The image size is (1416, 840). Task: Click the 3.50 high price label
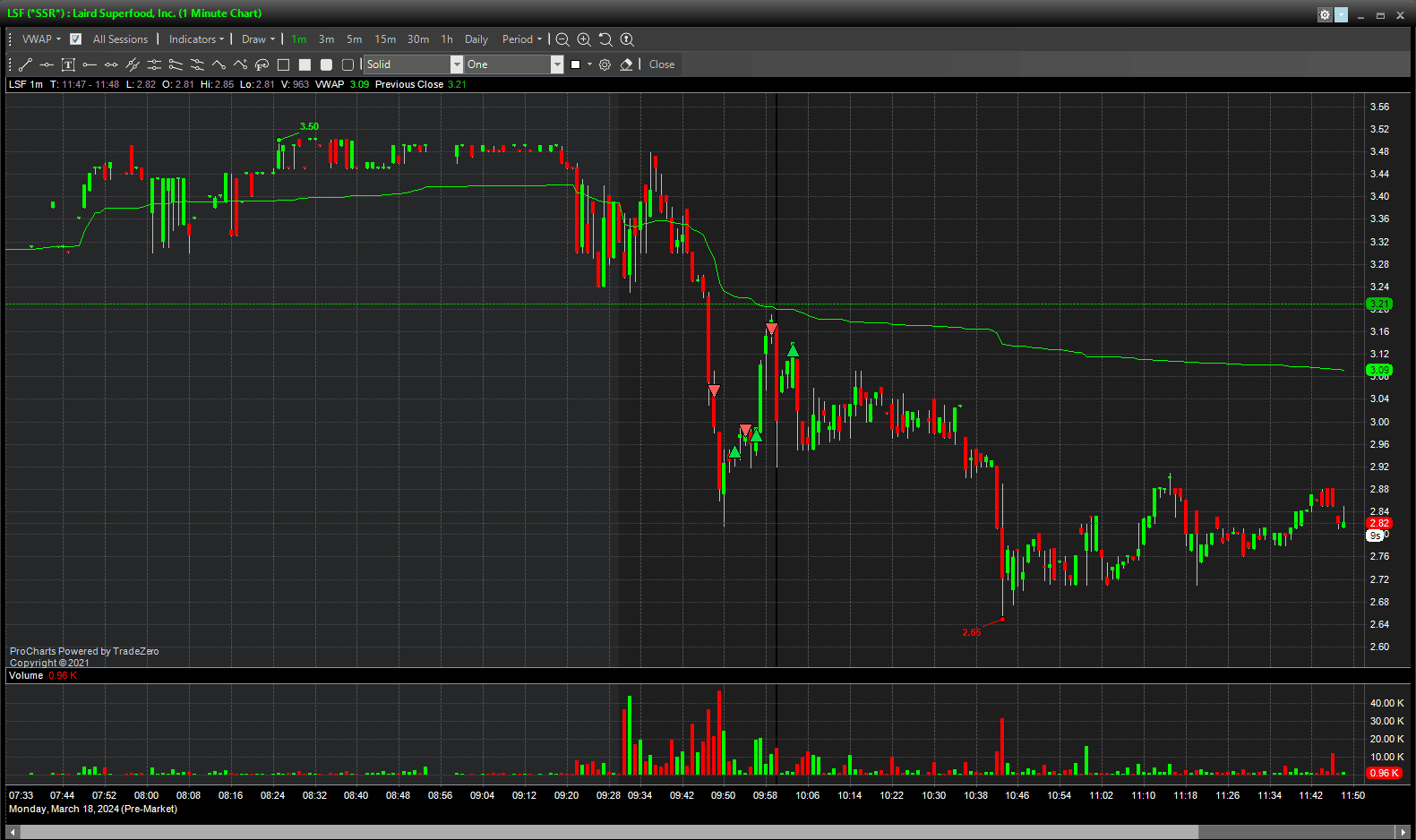pos(309,126)
